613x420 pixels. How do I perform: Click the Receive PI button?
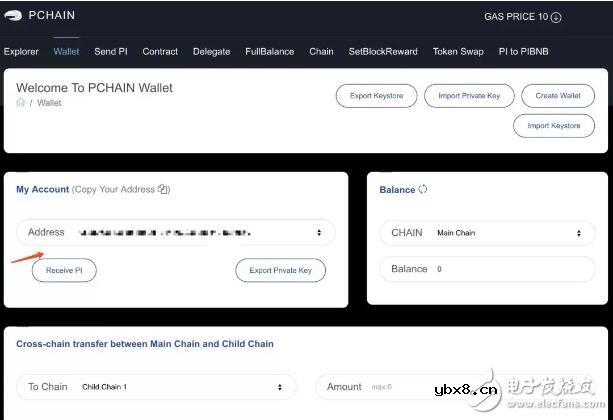click(x=64, y=270)
